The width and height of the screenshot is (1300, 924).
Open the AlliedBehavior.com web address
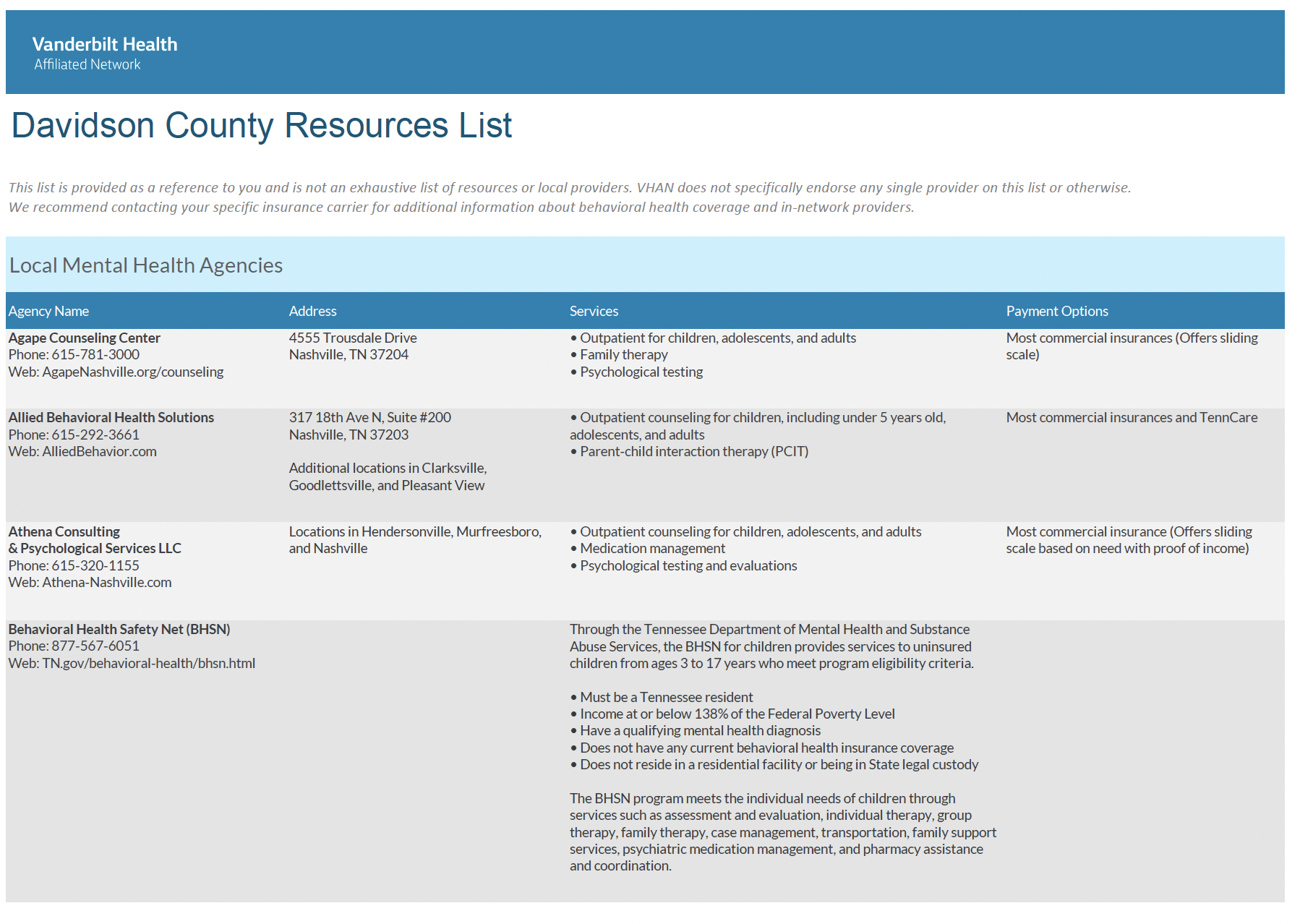pyautogui.click(x=99, y=451)
